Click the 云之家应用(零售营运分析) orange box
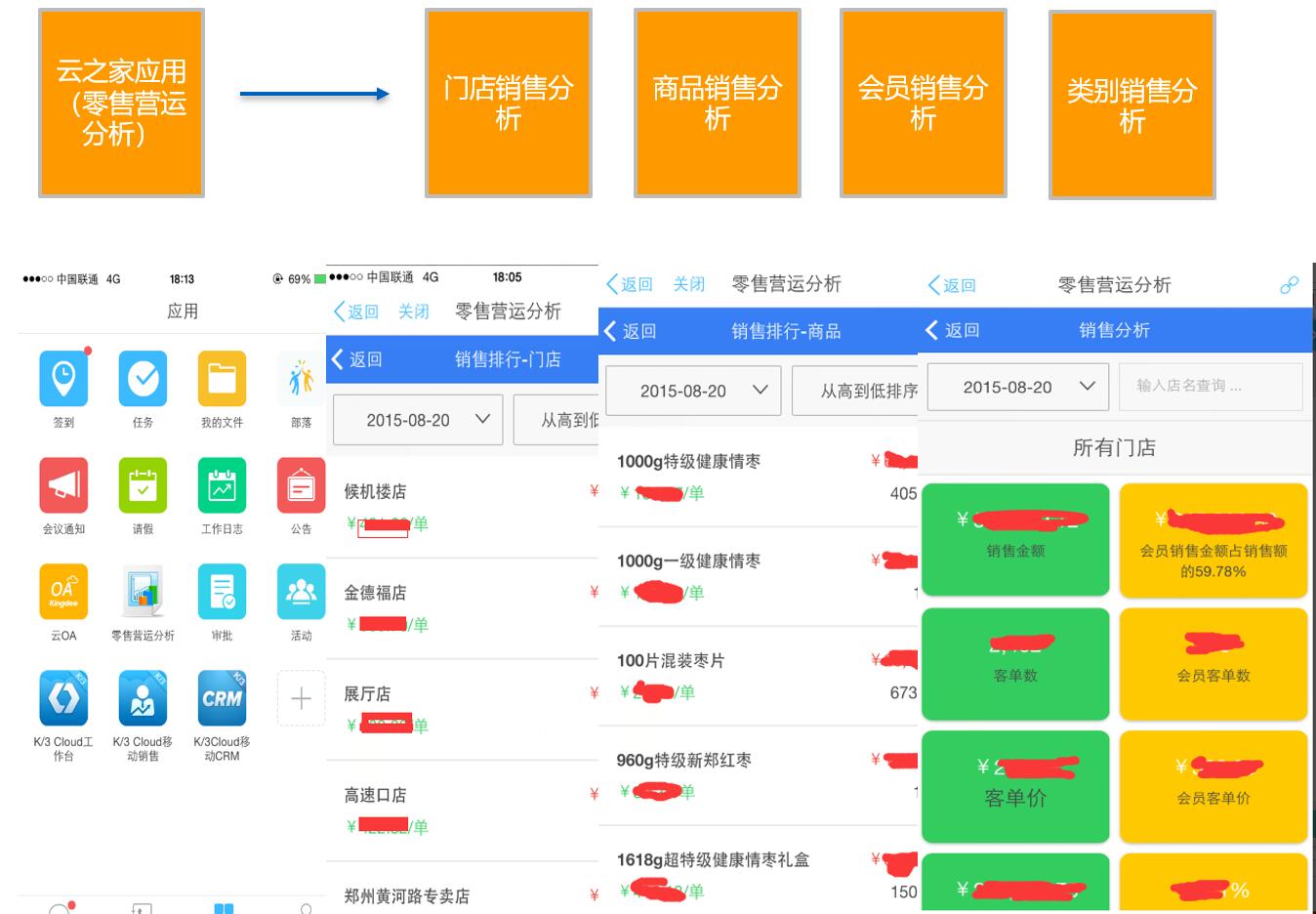This screenshot has width=1316, height=914. [x=121, y=103]
